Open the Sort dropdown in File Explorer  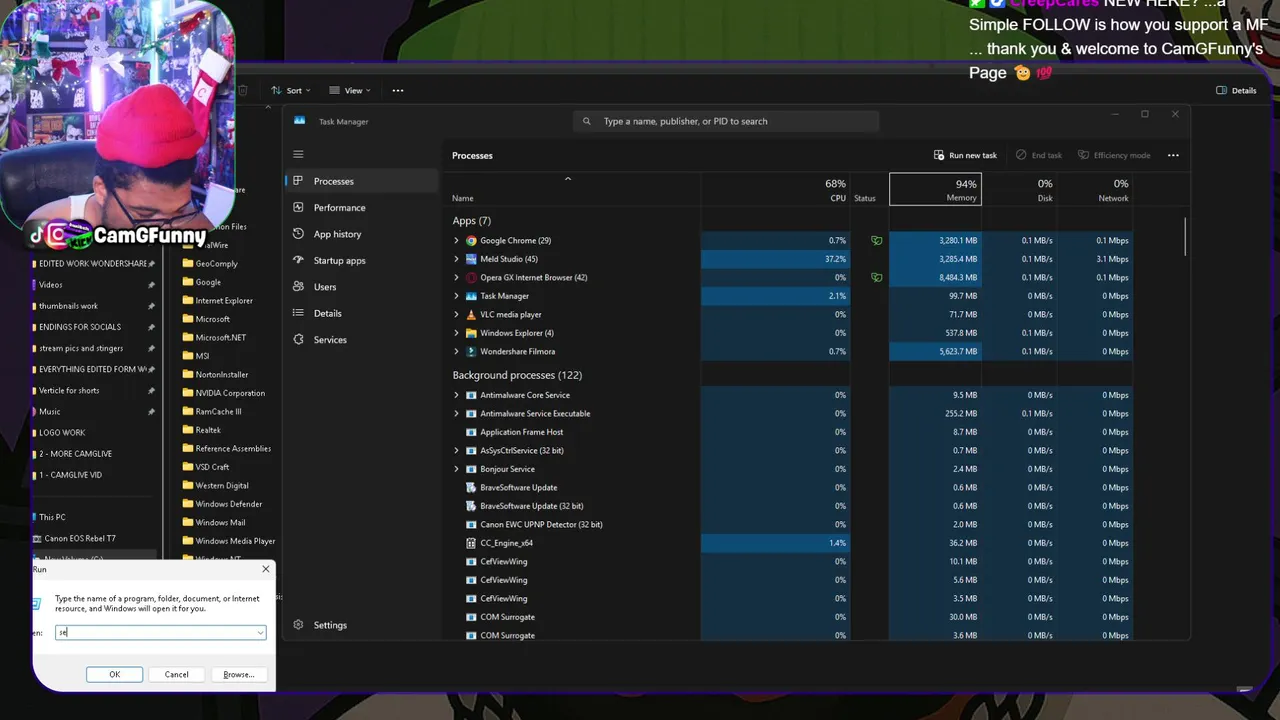(x=291, y=90)
